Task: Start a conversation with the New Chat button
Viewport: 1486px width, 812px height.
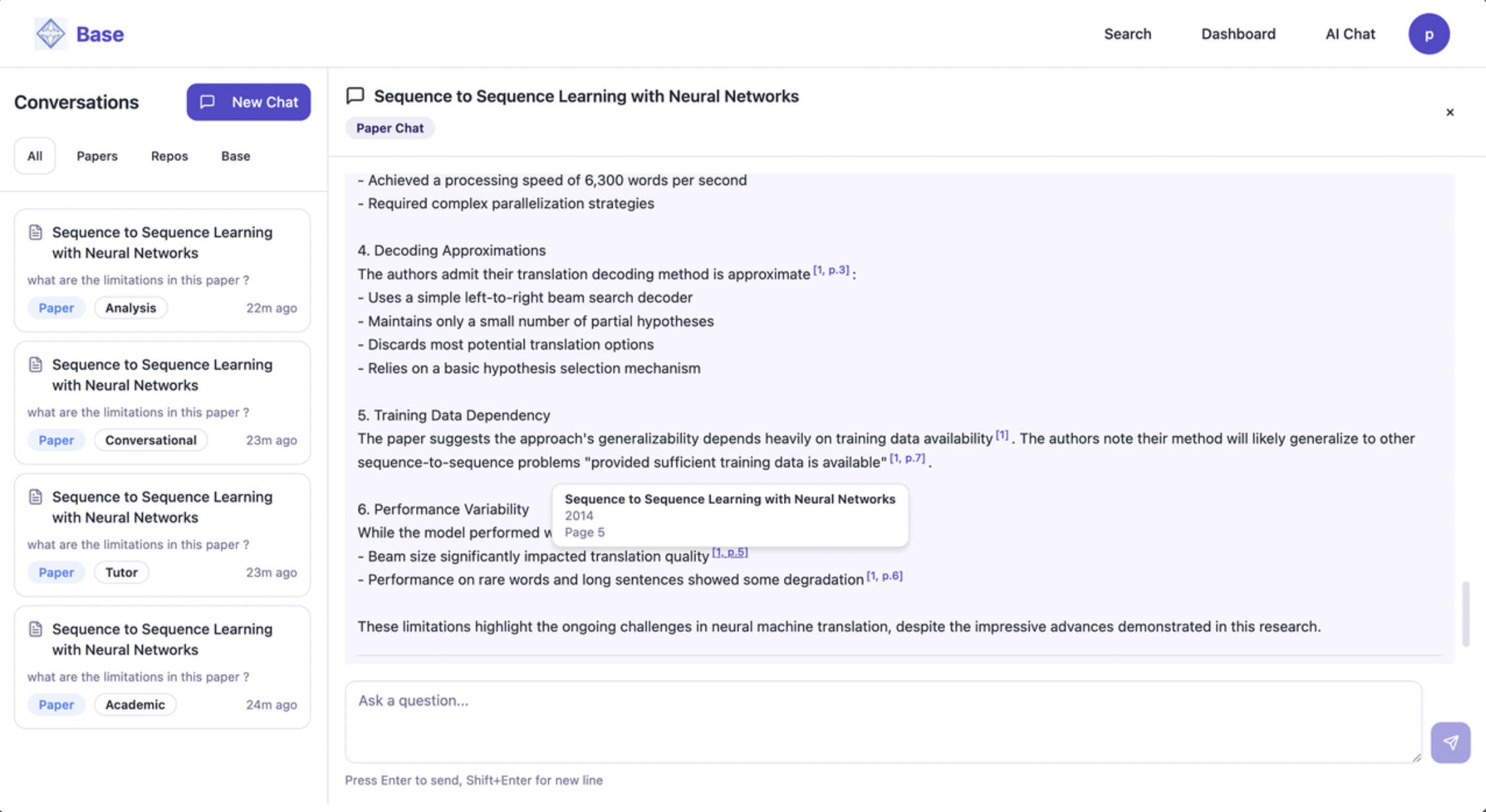Action: click(248, 102)
